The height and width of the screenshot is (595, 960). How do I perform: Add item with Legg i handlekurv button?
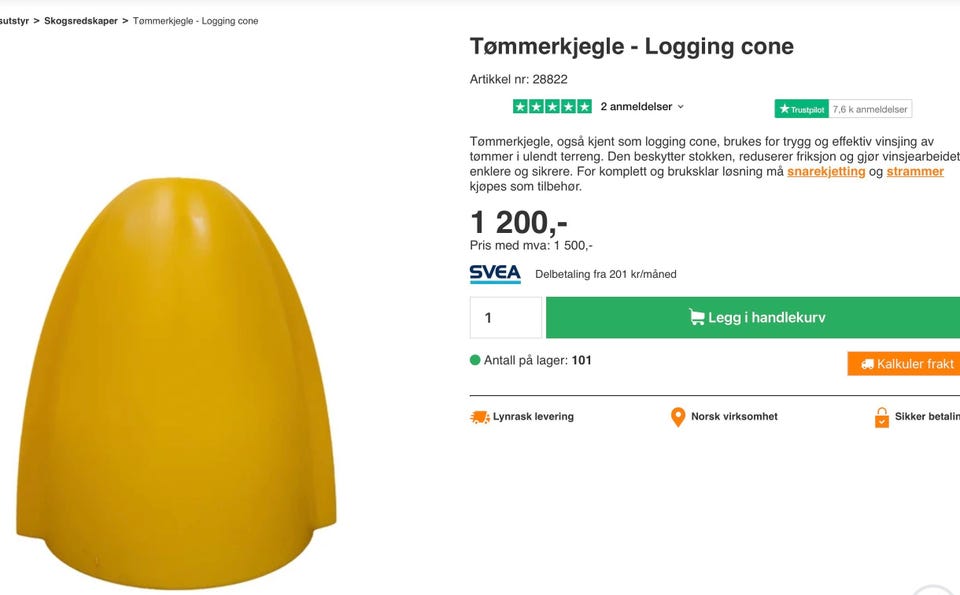[753, 317]
